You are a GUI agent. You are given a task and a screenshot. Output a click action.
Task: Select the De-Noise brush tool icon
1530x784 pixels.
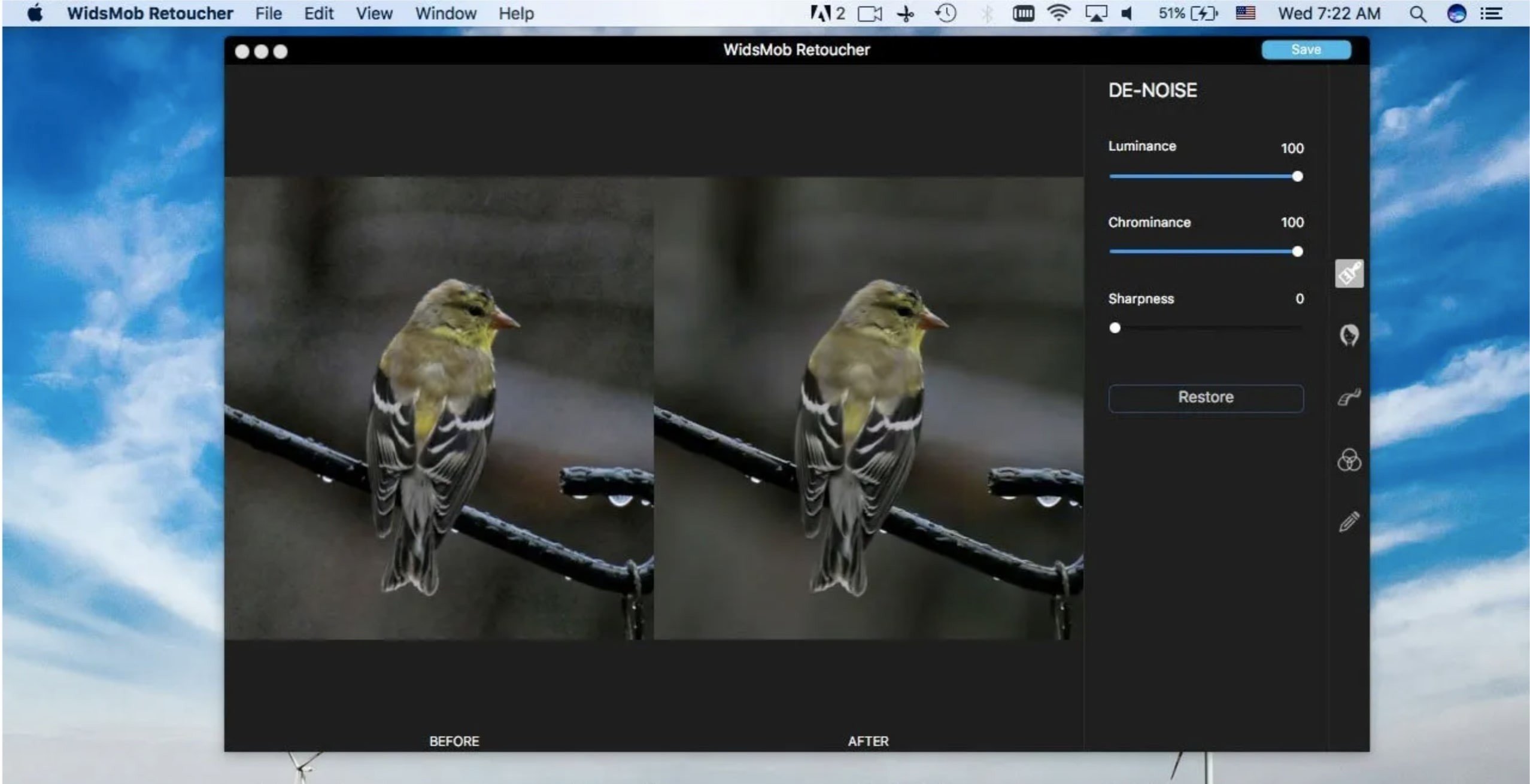click(1348, 274)
